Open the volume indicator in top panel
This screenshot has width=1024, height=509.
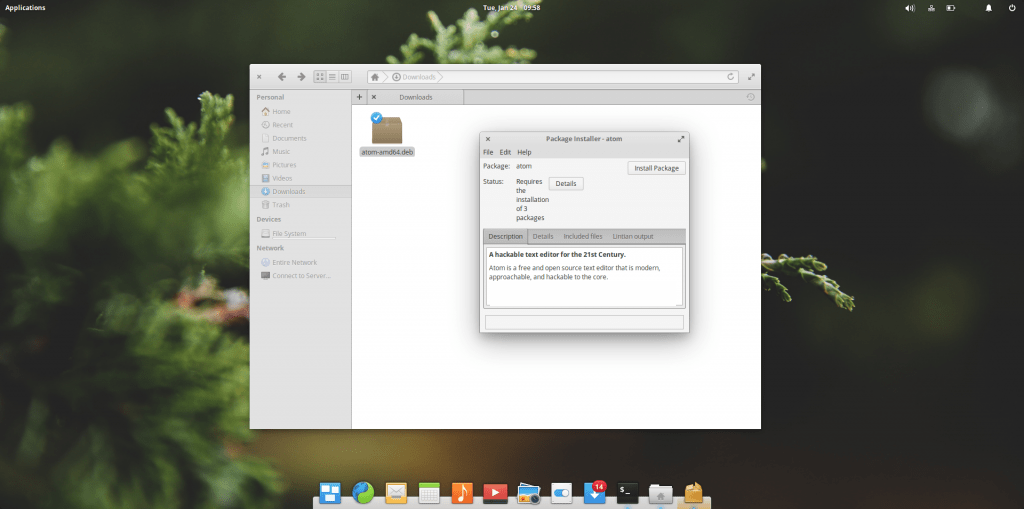(x=910, y=8)
